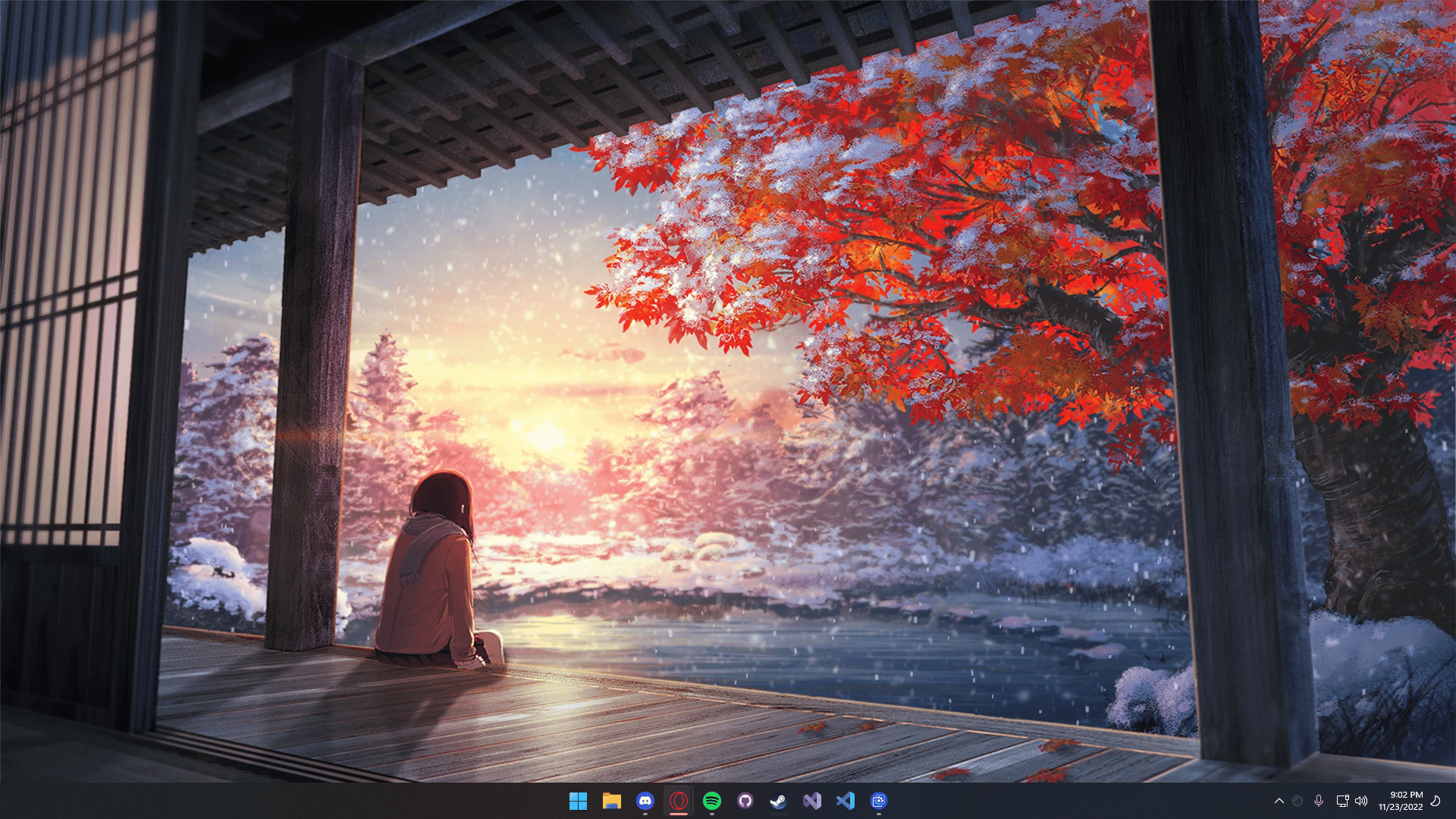Click the circular app icon in the system tray

pos(1297,801)
